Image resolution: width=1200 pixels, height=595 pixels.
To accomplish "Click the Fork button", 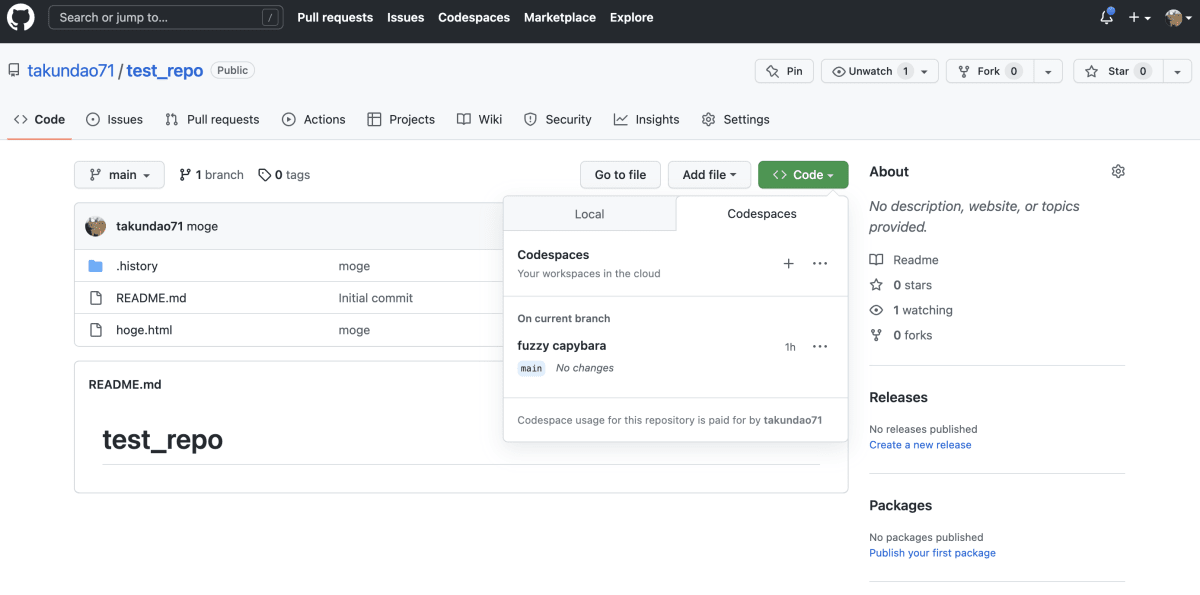I will (x=989, y=71).
